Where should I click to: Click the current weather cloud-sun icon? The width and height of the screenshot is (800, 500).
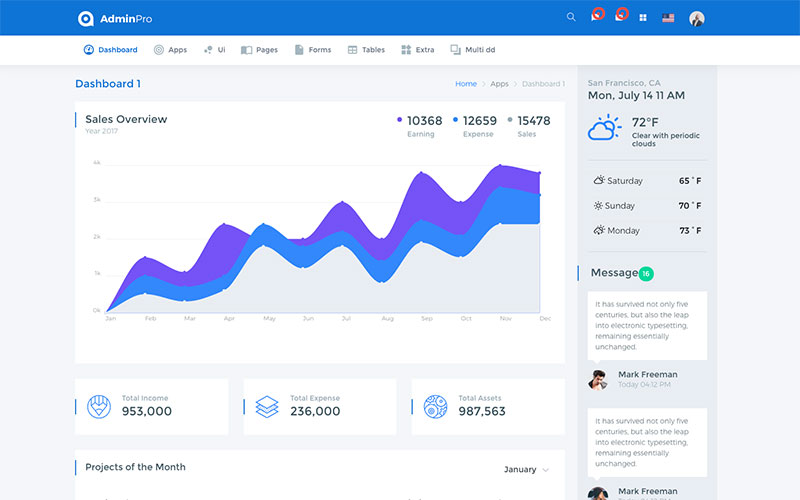tap(604, 128)
